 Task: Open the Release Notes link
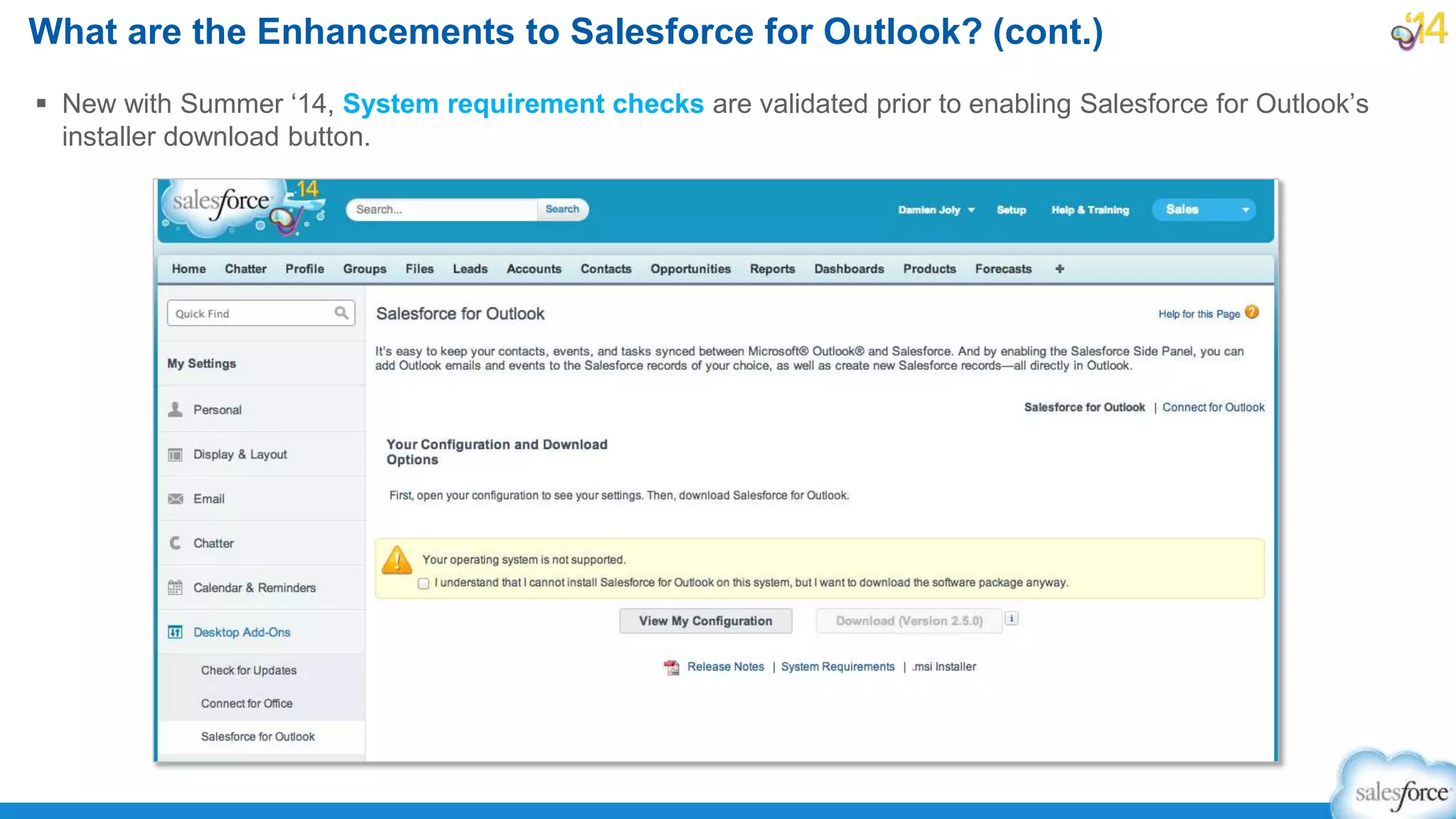(725, 667)
